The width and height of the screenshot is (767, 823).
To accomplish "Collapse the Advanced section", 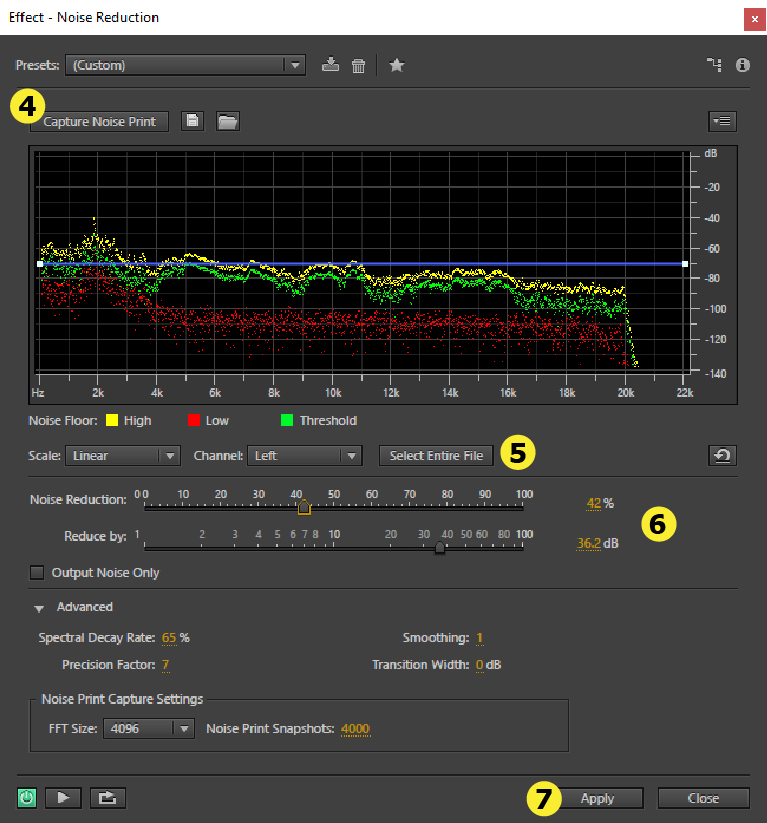I will coord(40,607).
